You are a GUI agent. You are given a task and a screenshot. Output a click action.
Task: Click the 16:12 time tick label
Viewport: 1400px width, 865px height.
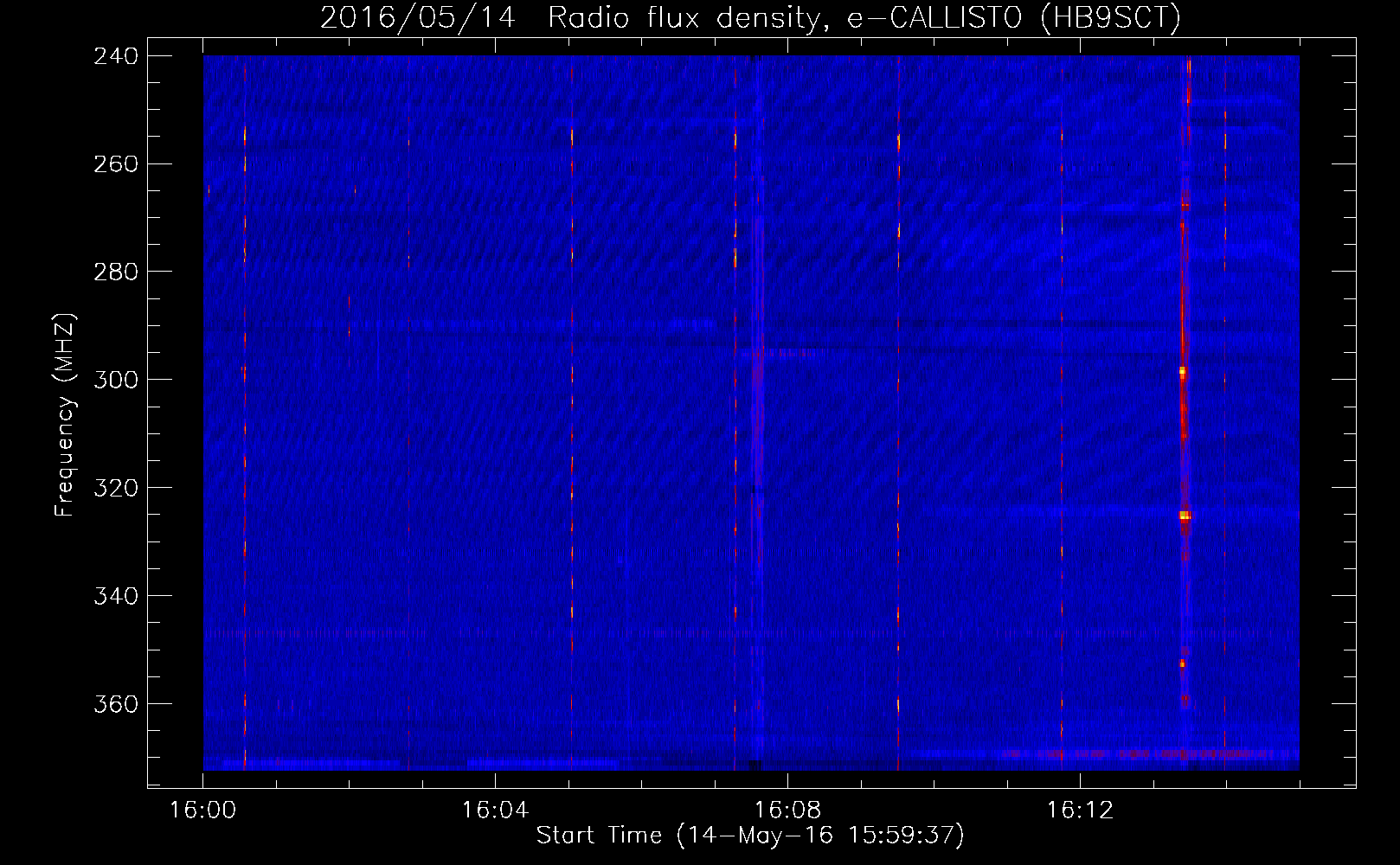coord(1080,810)
